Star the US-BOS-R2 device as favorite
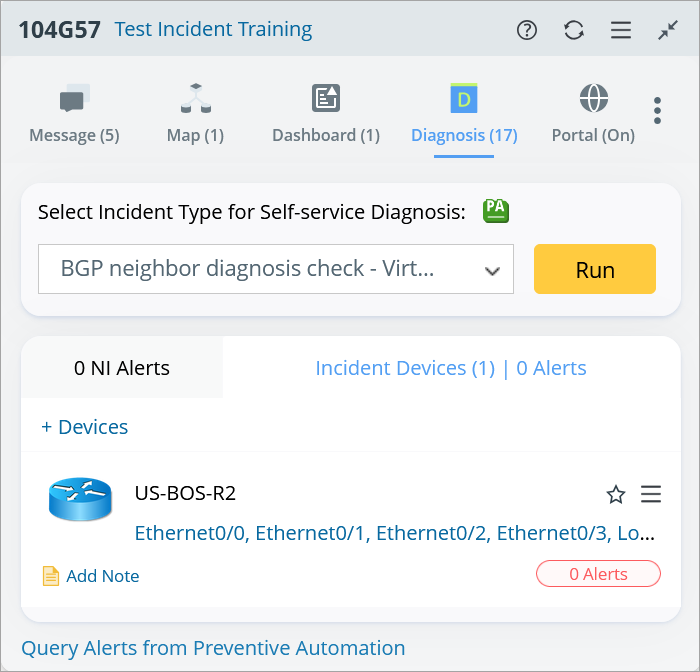700x672 pixels. (616, 494)
